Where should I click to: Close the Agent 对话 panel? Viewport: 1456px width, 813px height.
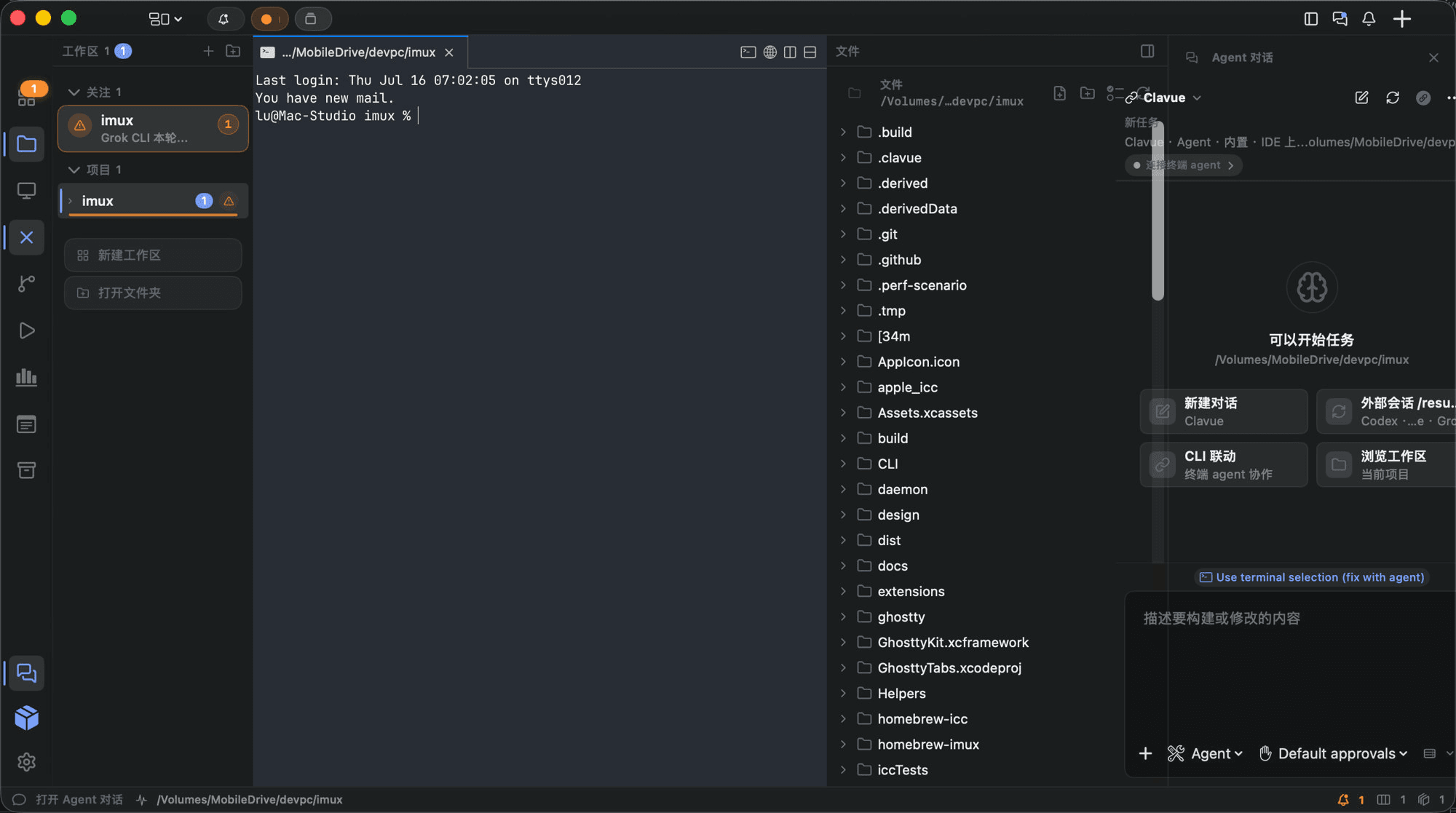click(x=1433, y=57)
